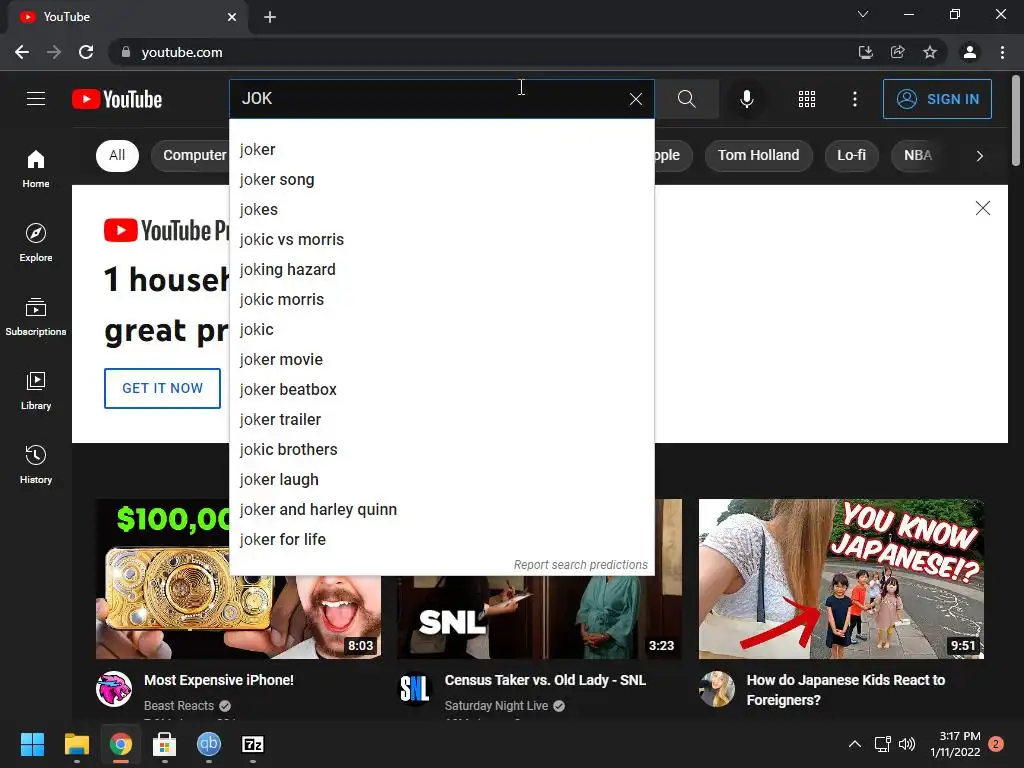Choose the "joking hazard" suggestion
Viewport: 1024px width, 768px height.
tap(441, 270)
